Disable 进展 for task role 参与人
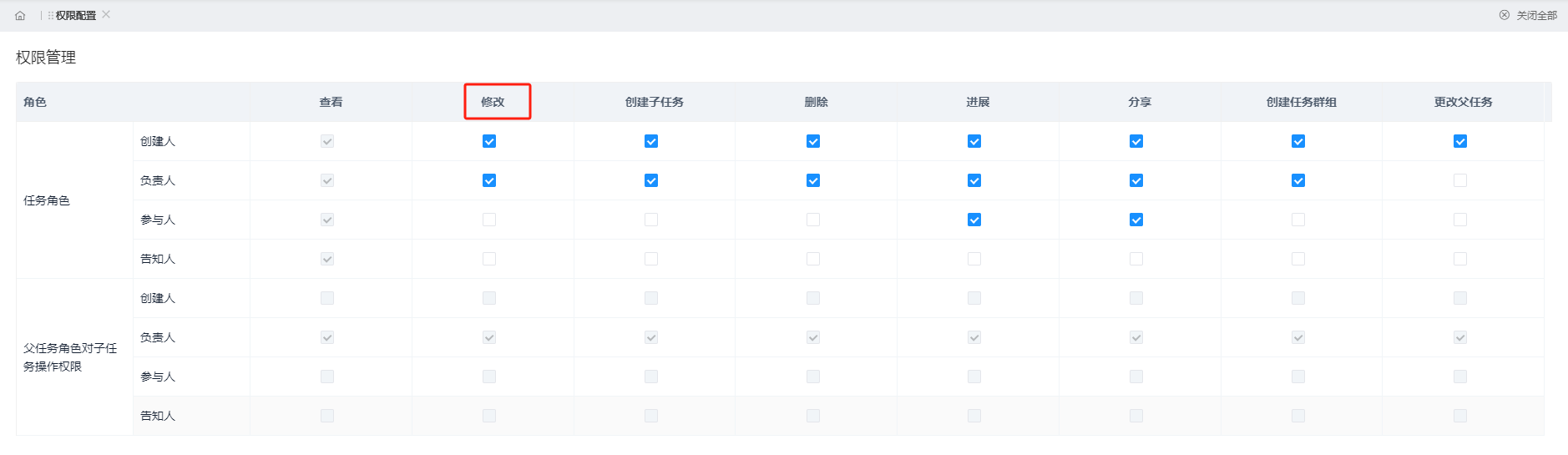Screen dimensions: 1568x455 [974, 220]
